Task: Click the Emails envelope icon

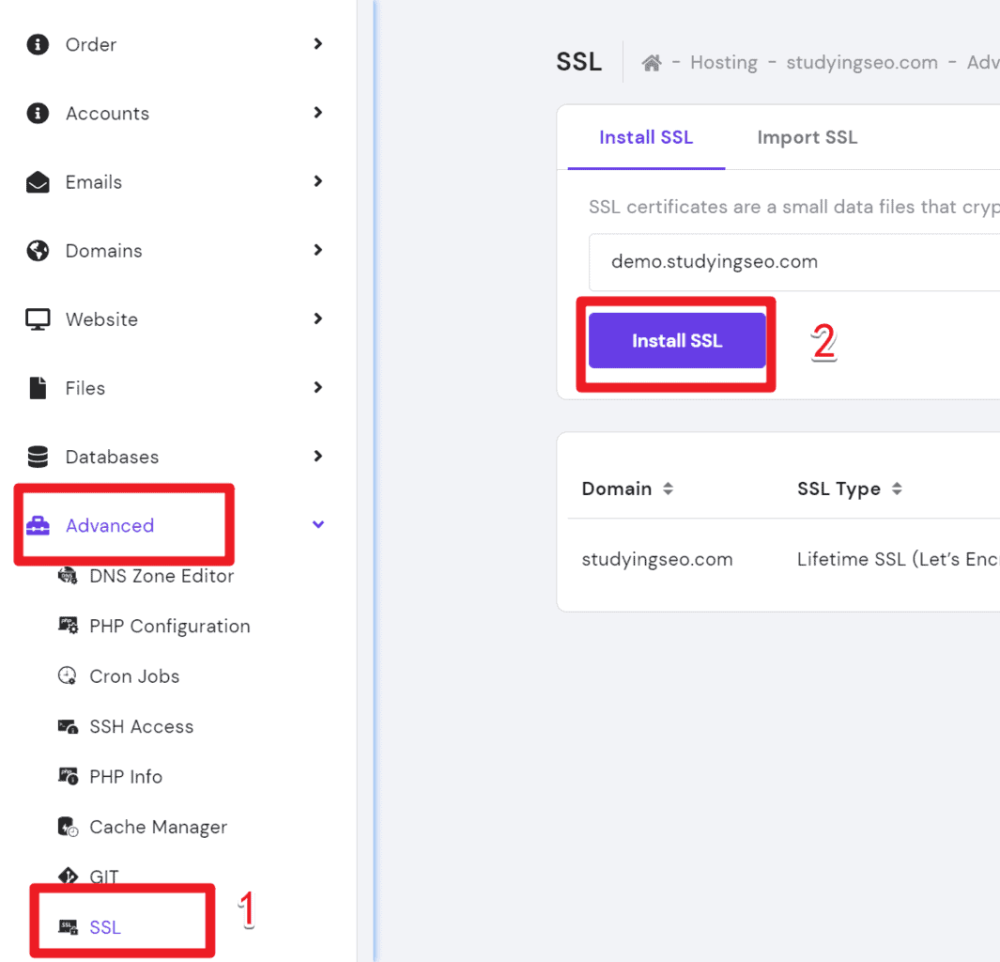Action: coord(38,182)
